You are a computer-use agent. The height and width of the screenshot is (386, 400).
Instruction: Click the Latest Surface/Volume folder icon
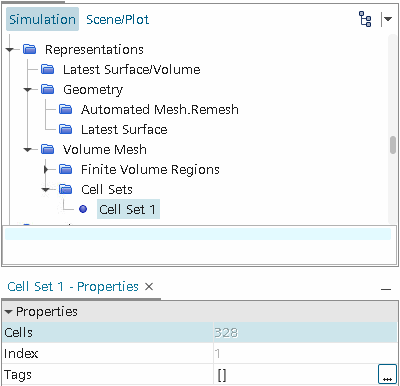48,69
